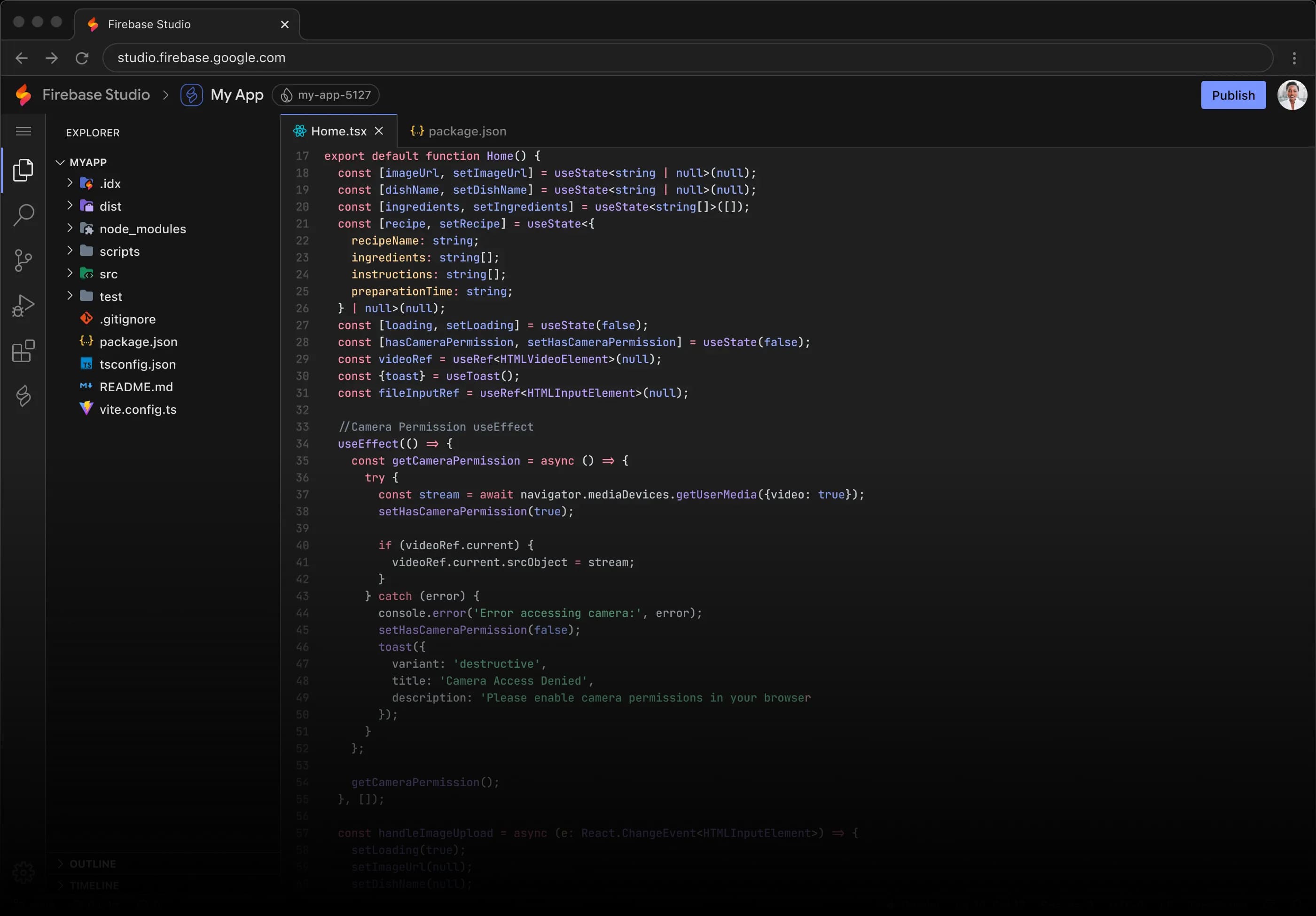Click the hamburger menu above the Explorer

point(23,131)
